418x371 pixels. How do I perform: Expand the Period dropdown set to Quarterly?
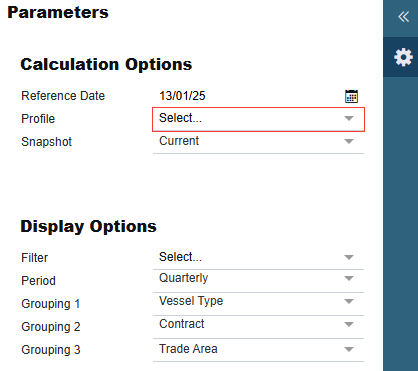[x=258, y=279]
